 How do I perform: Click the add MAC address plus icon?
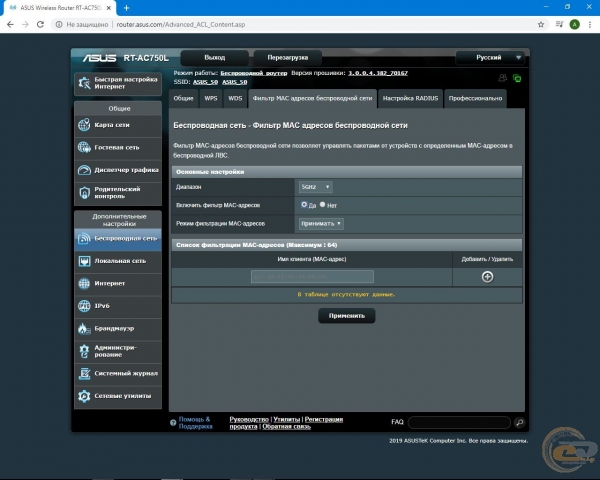487,277
